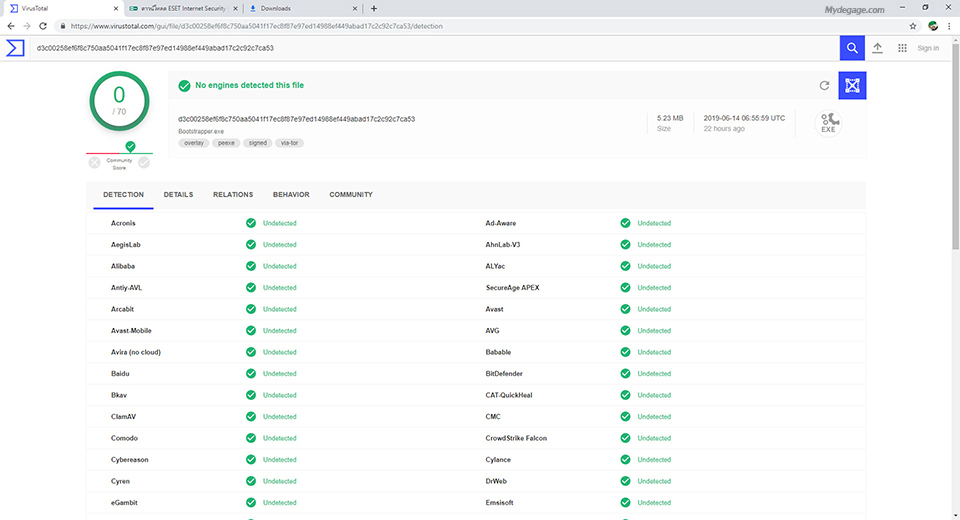960x520 pixels.
Task: Vote harmless with the check community icon
Action: coord(144,162)
